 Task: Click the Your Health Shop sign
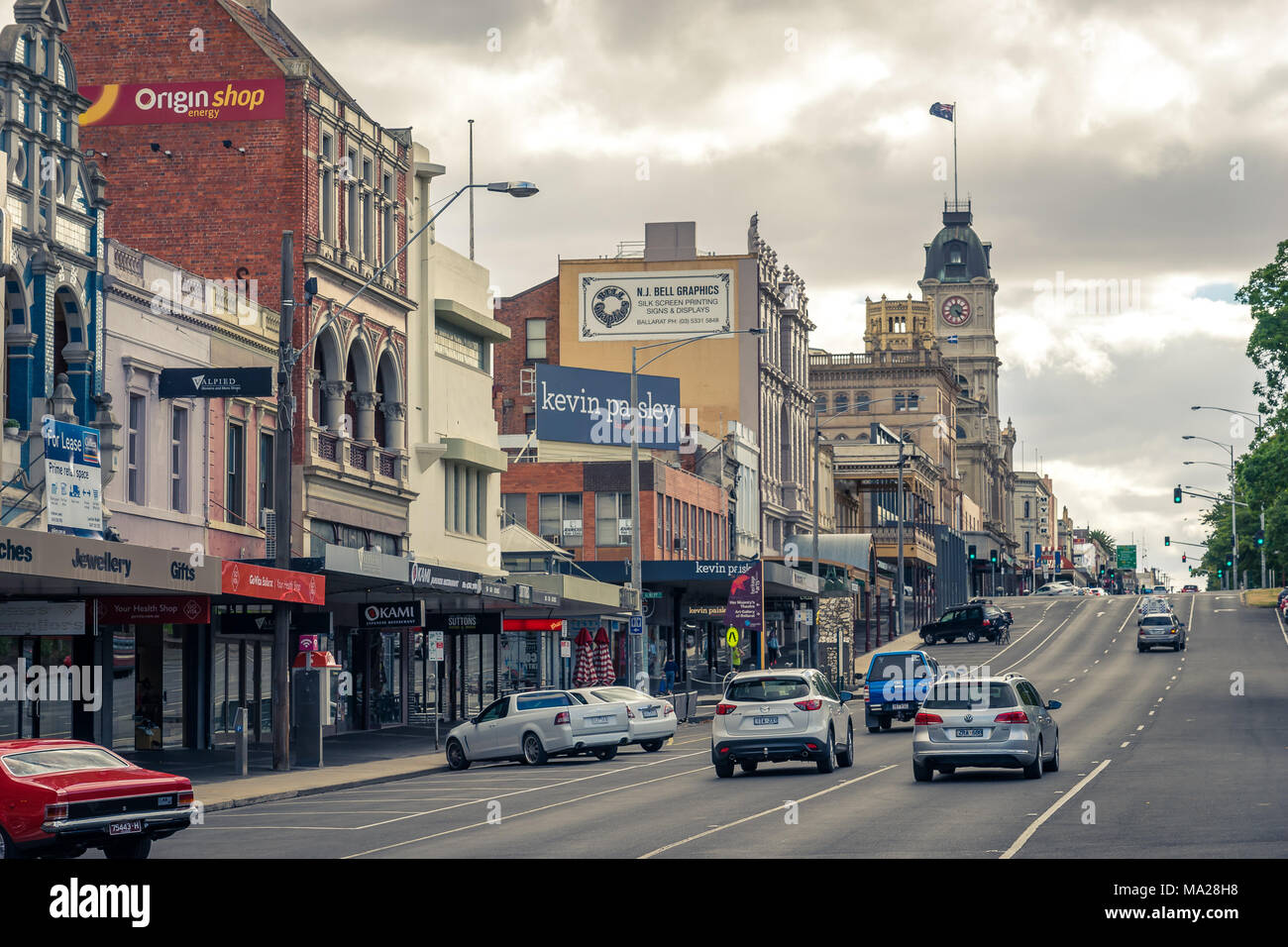[x=153, y=611]
